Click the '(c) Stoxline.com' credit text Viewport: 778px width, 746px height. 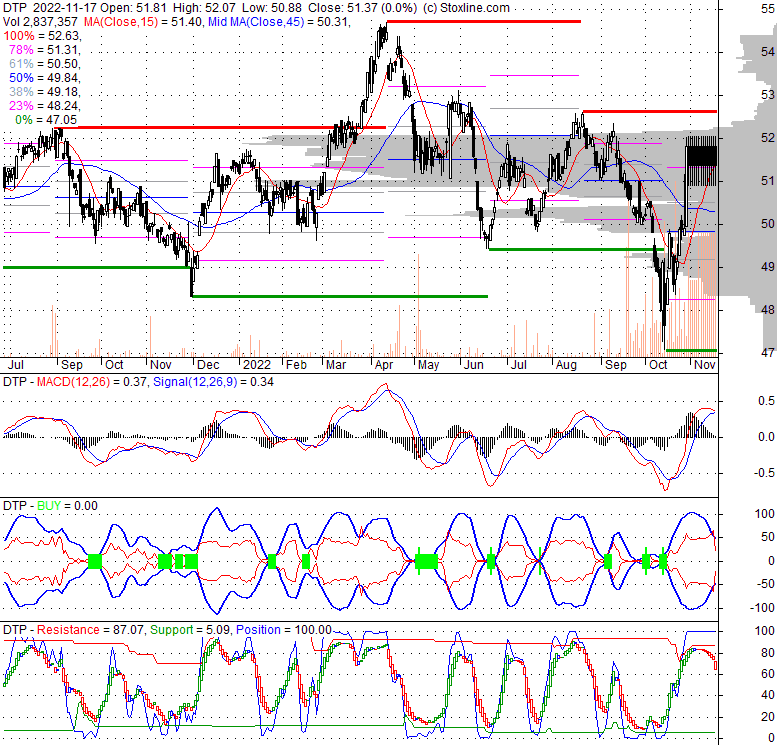point(466,8)
